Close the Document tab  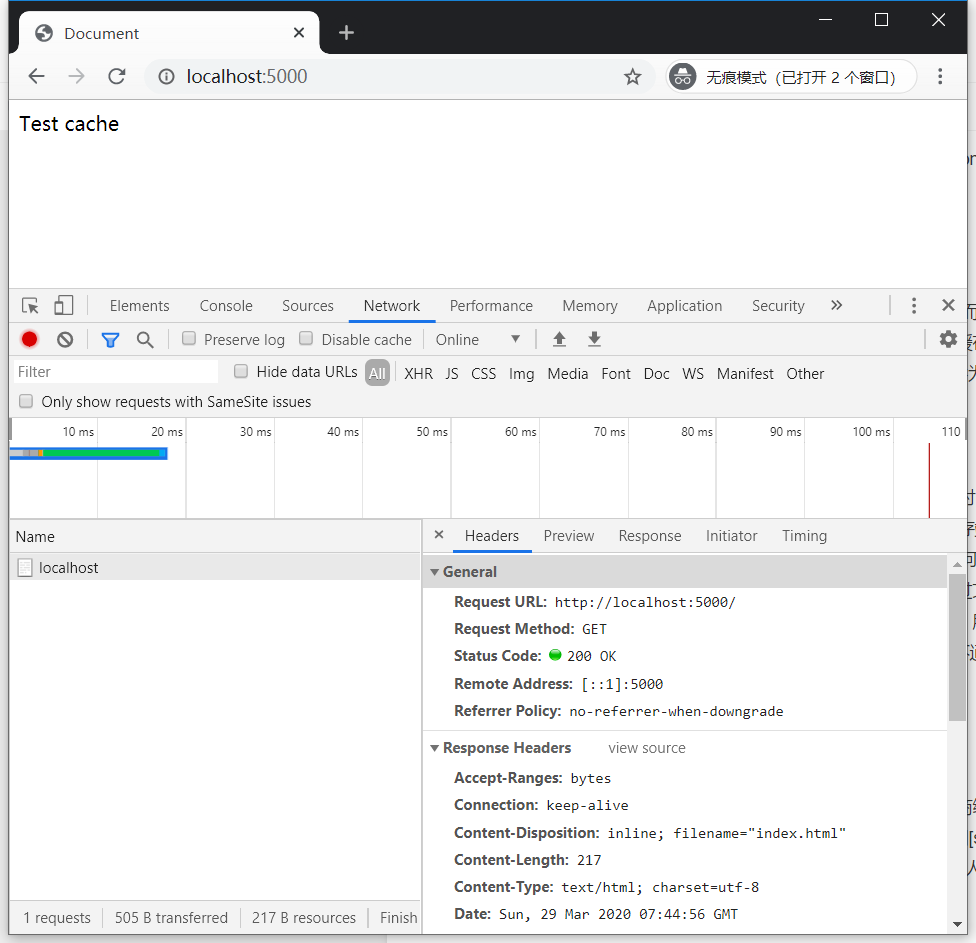pos(299,32)
